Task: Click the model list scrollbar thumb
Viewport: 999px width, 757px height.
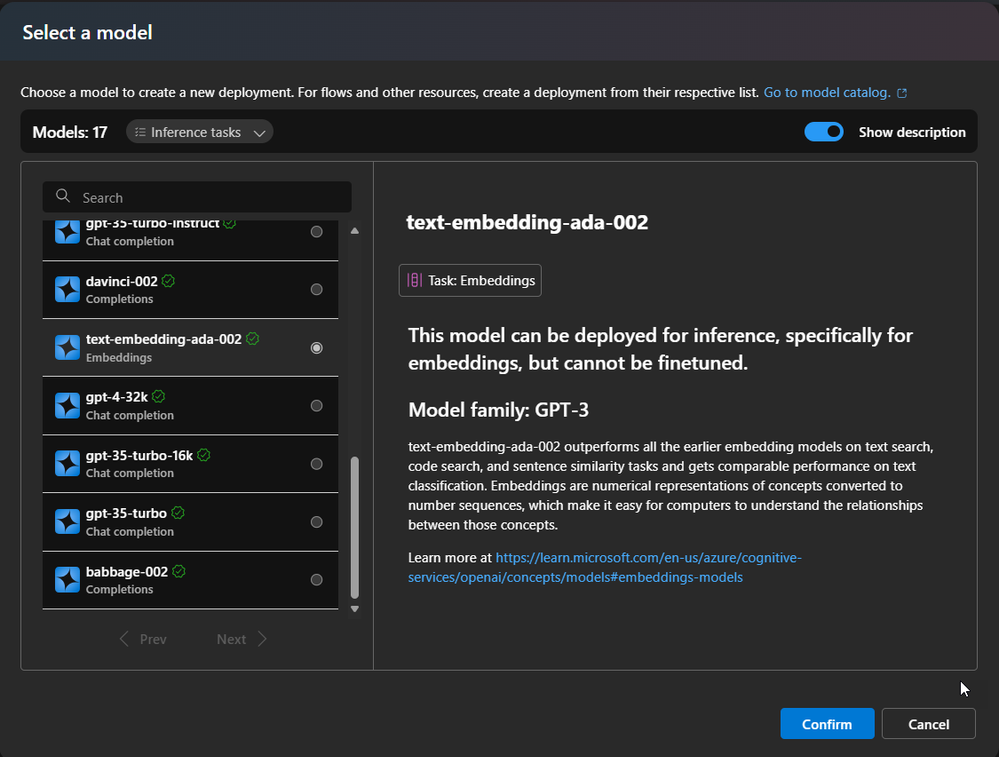Action: pos(355,528)
